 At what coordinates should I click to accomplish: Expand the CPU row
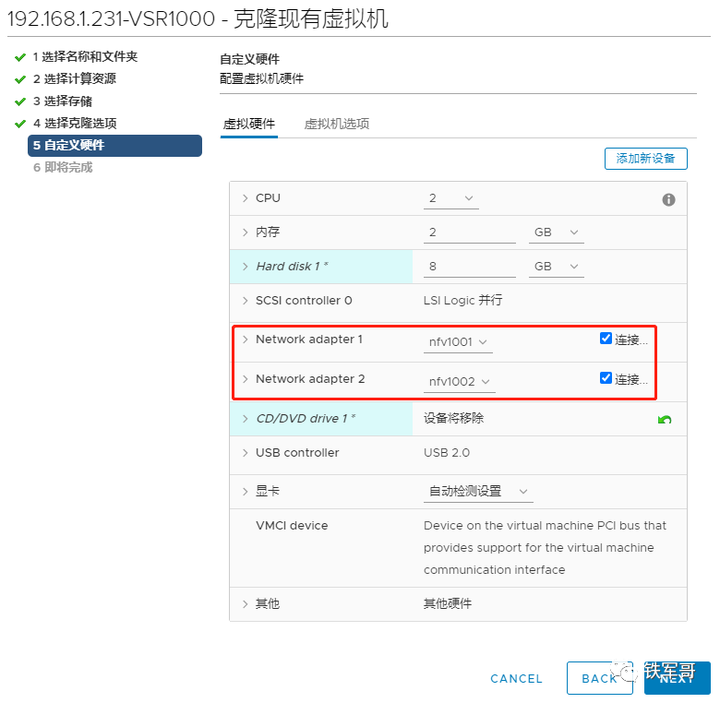pyautogui.click(x=245, y=198)
